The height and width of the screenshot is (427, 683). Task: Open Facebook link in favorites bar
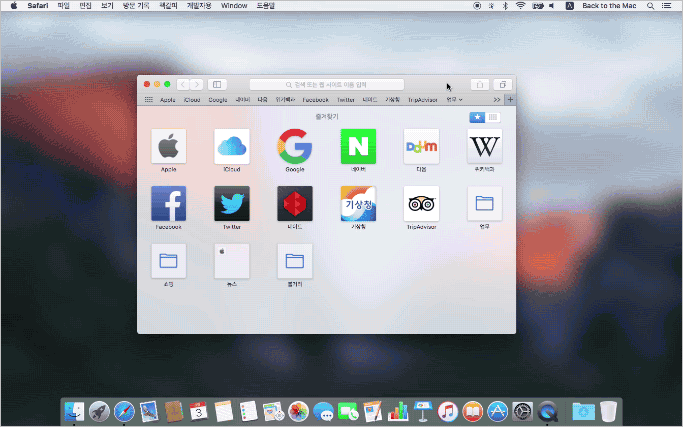pyautogui.click(x=315, y=100)
